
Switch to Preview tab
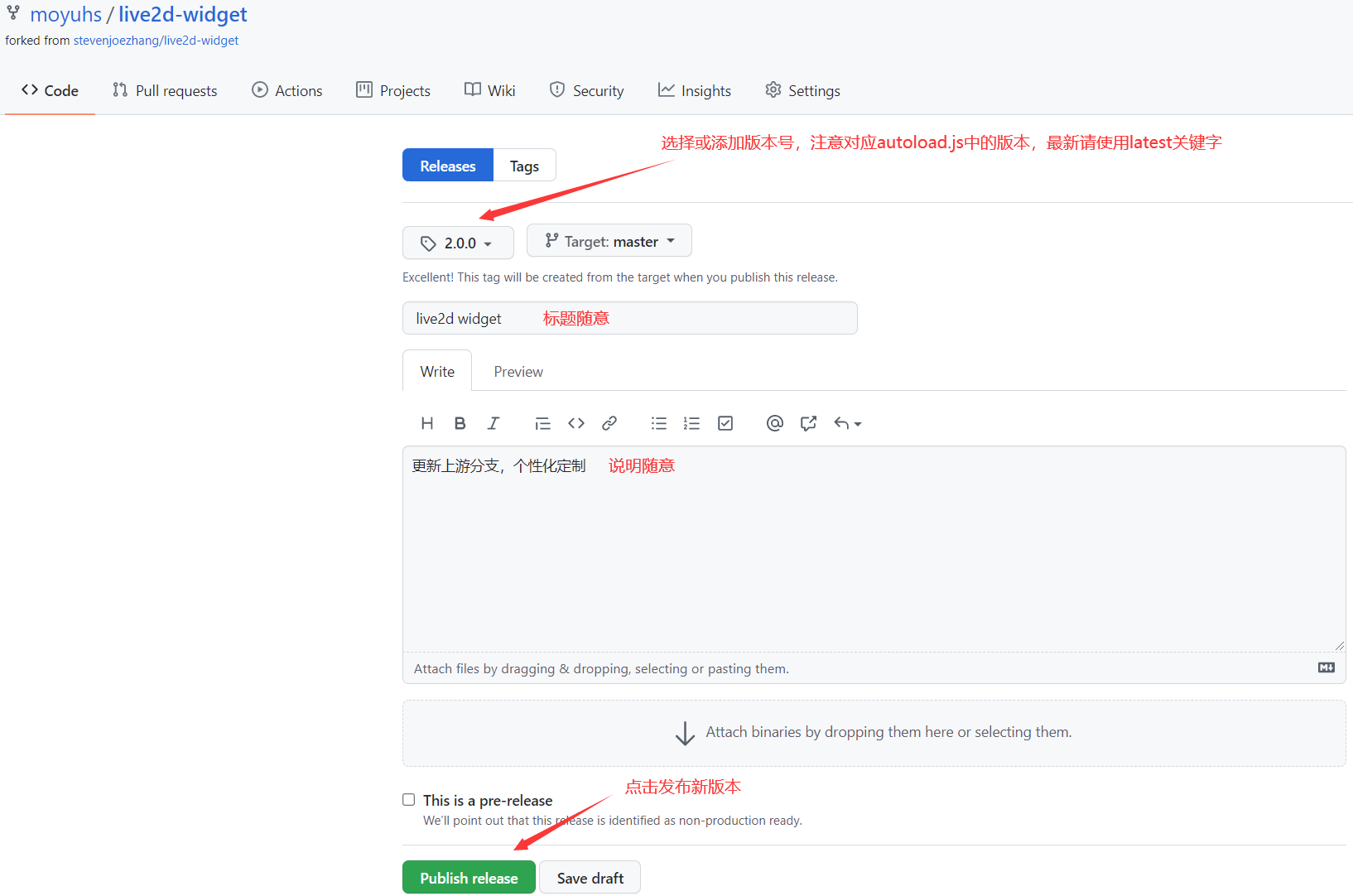click(x=518, y=372)
